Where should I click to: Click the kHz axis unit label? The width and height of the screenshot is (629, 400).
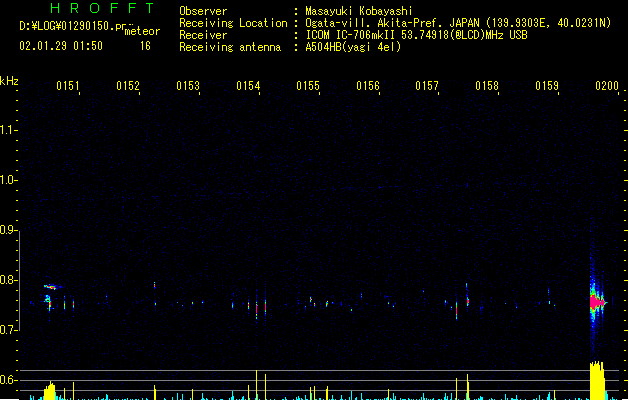(x=9, y=81)
